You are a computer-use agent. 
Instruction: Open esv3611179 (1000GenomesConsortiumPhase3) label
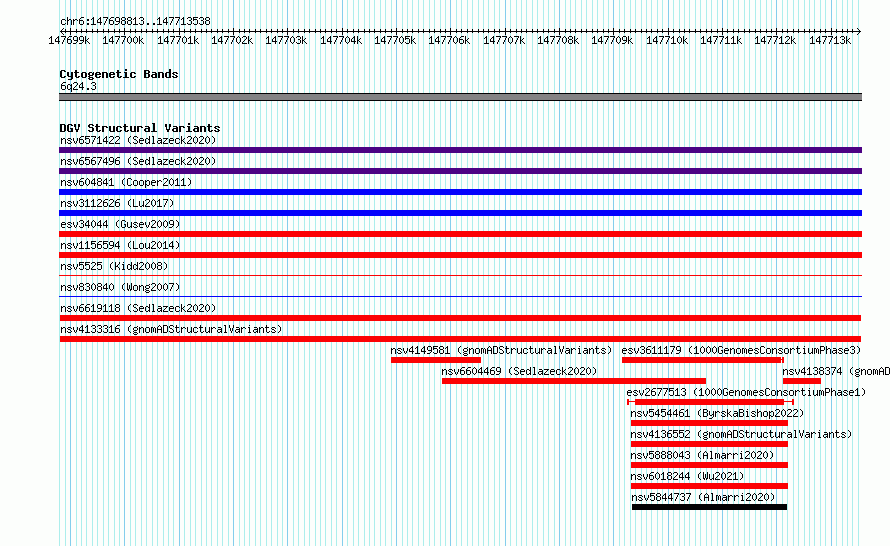click(x=741, y=350)
